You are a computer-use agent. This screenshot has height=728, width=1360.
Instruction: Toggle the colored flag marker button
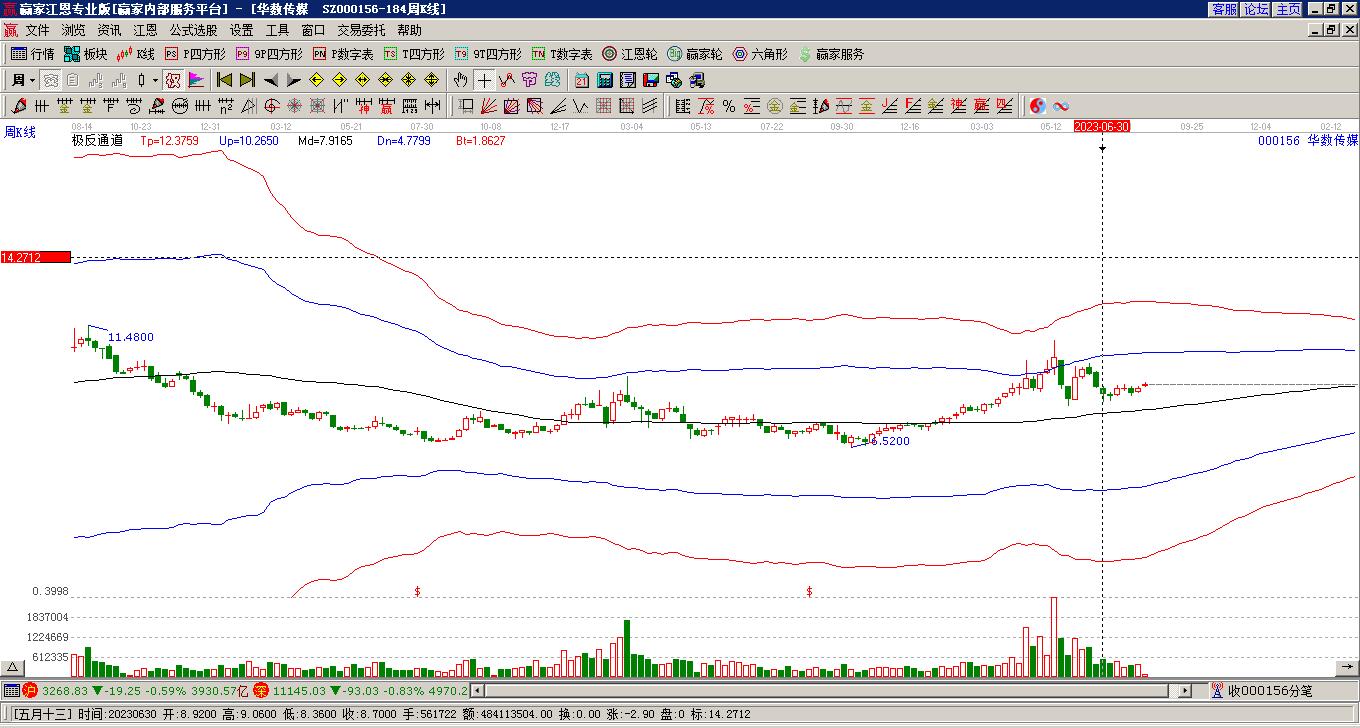point(196,80)
